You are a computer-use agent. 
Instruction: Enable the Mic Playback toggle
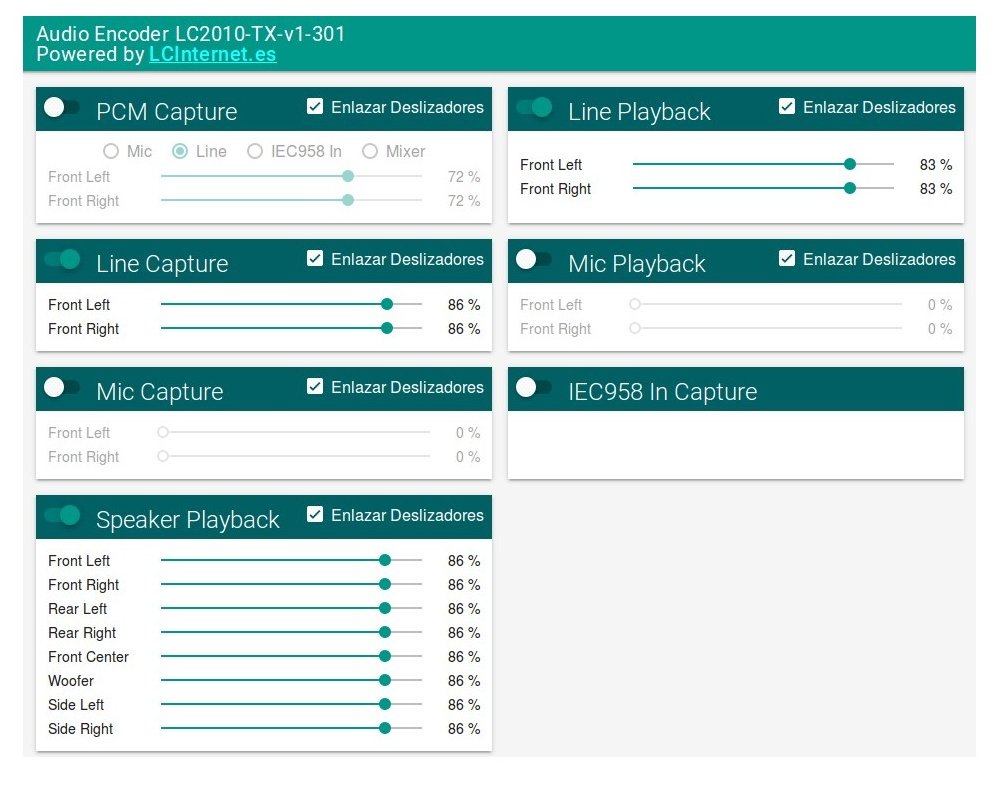(x=534, y=259)
